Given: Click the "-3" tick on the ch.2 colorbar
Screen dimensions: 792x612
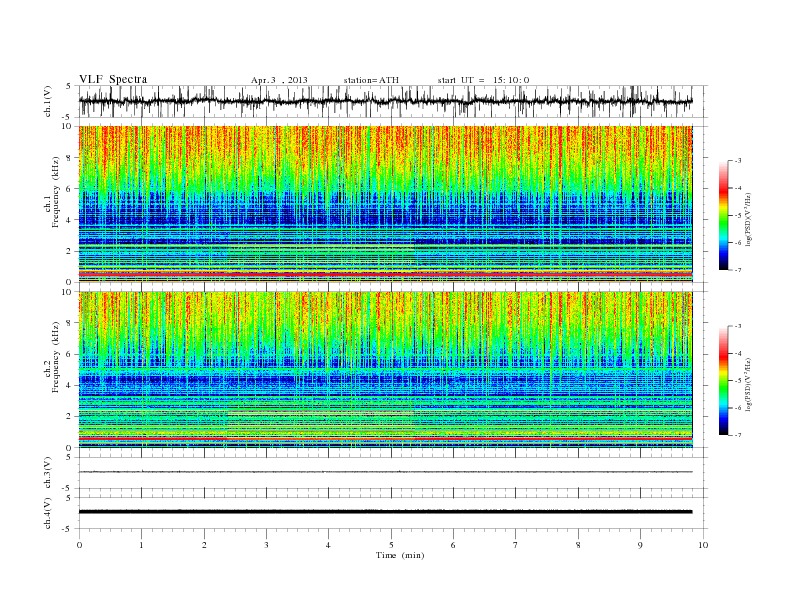Looking at the screenshot, I should point(737,326).
